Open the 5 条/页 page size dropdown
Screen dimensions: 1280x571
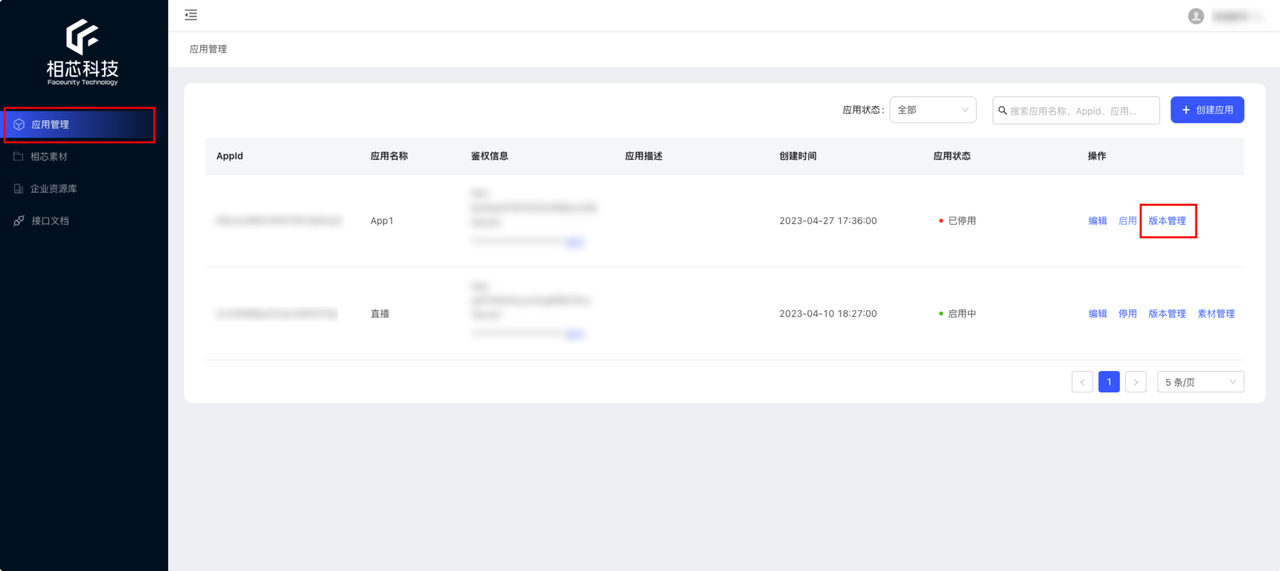click(1200, 382)
